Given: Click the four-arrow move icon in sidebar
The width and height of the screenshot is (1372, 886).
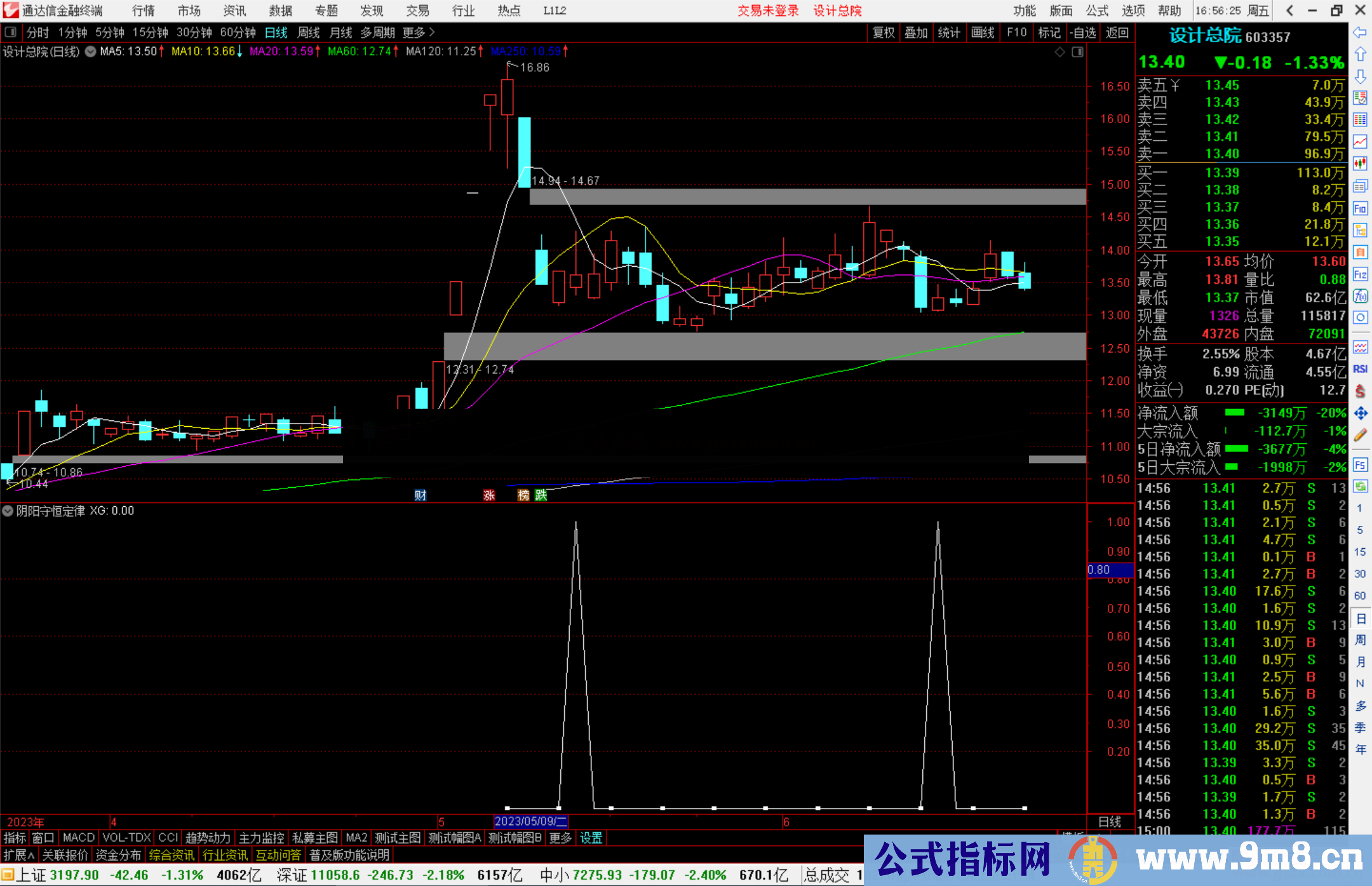Looking at the screenshot, I should coord(1360,413).
